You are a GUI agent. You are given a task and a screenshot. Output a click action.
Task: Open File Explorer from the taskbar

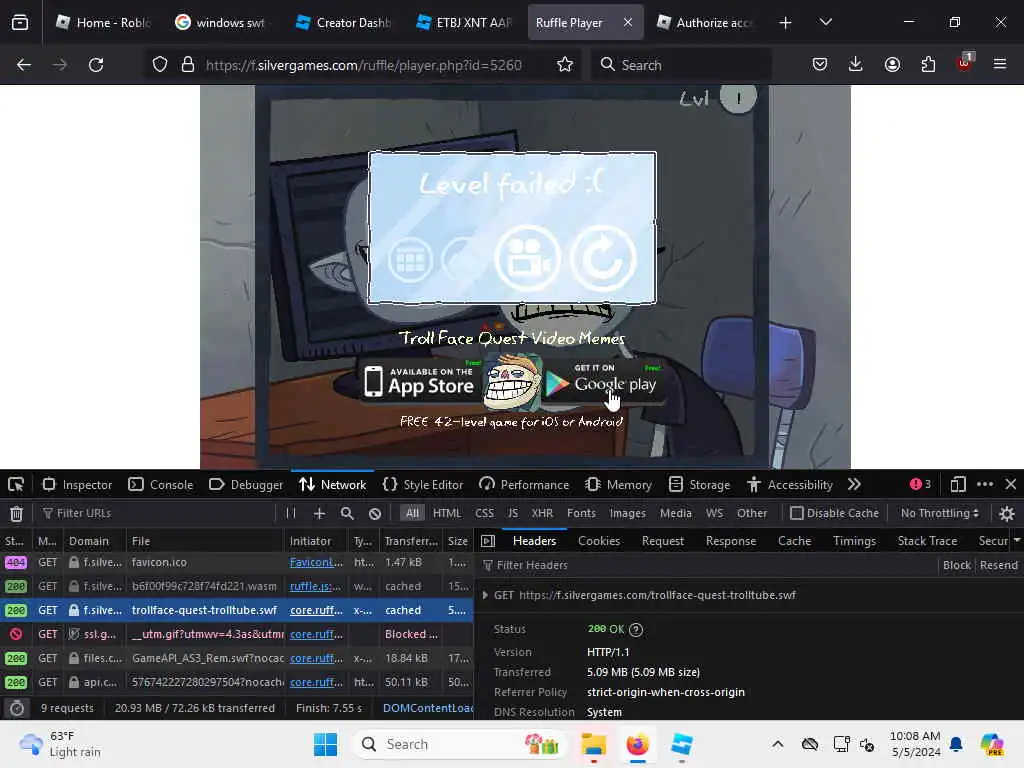(x=594, y=744)
